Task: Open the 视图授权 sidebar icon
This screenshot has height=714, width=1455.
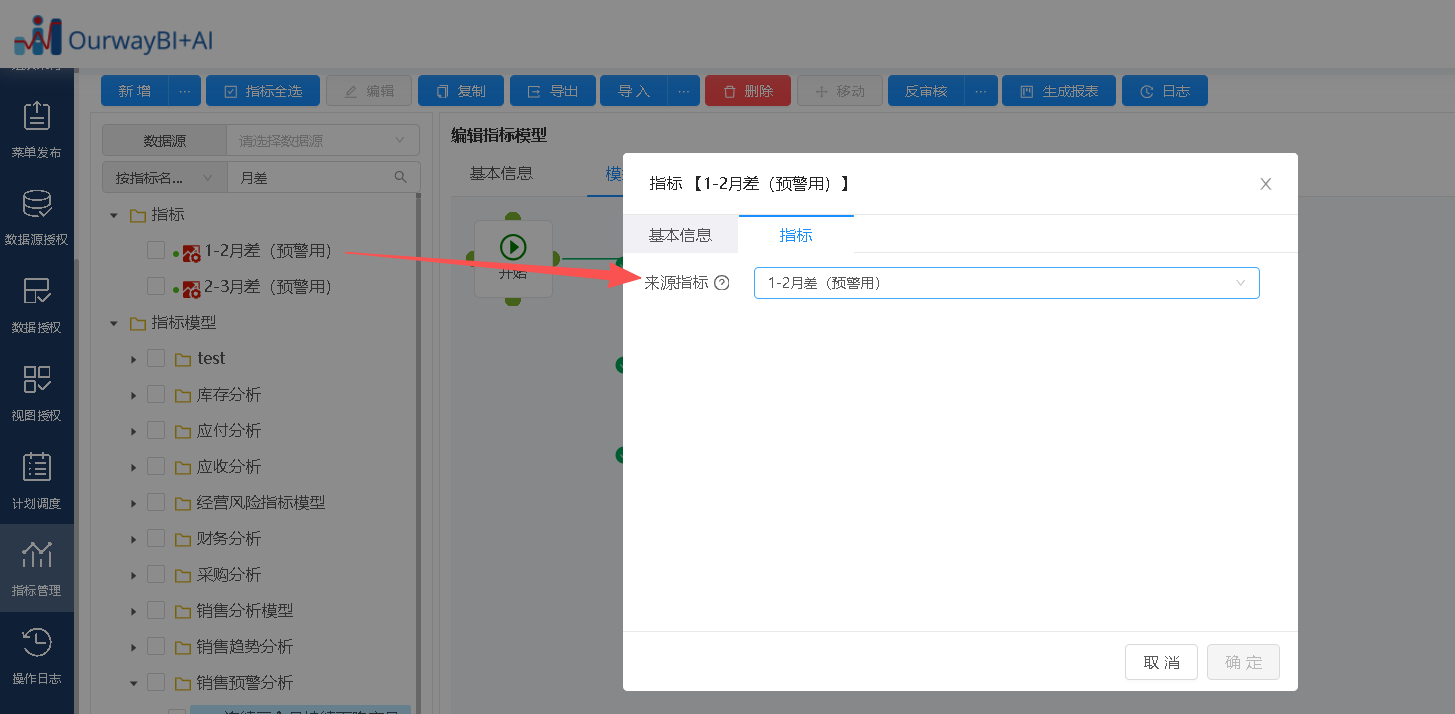Action: coord(37,380)
